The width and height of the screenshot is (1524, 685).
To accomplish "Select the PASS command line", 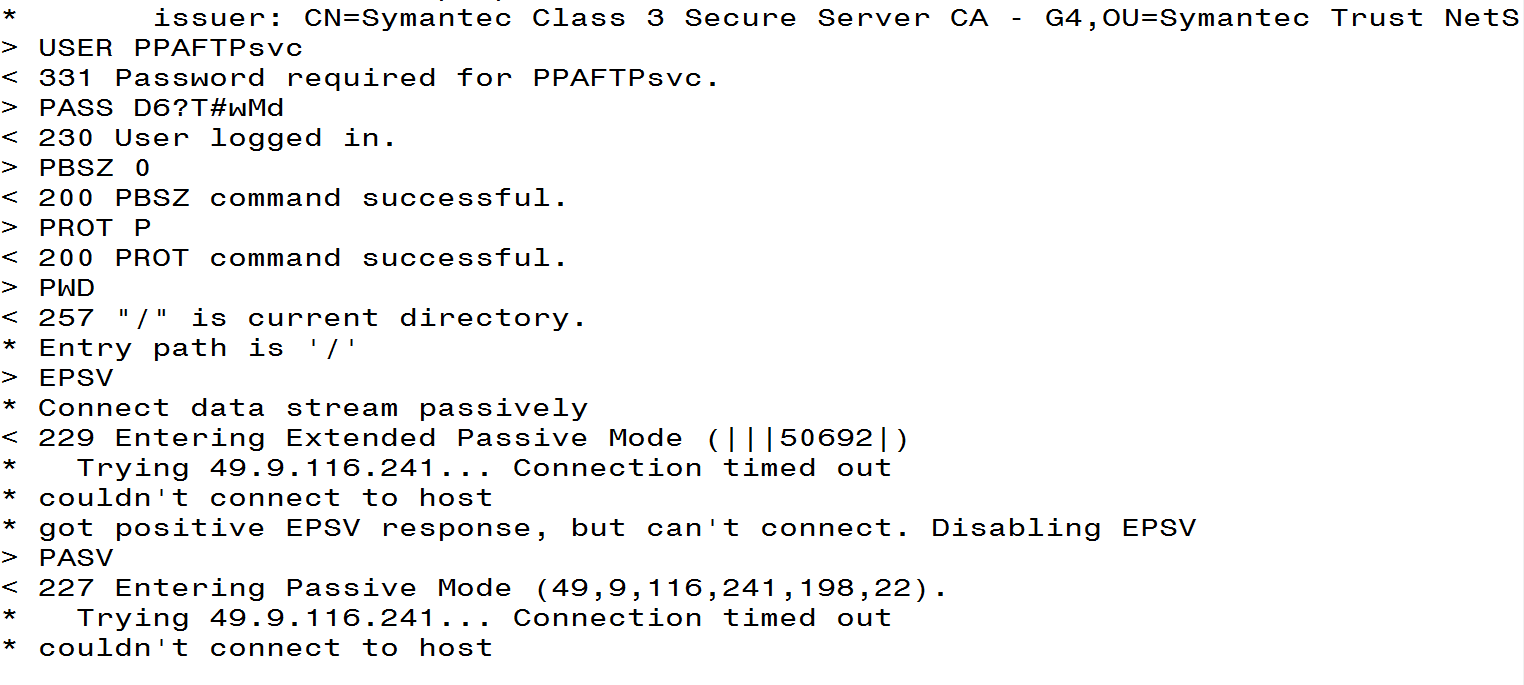I will point(143,108).
